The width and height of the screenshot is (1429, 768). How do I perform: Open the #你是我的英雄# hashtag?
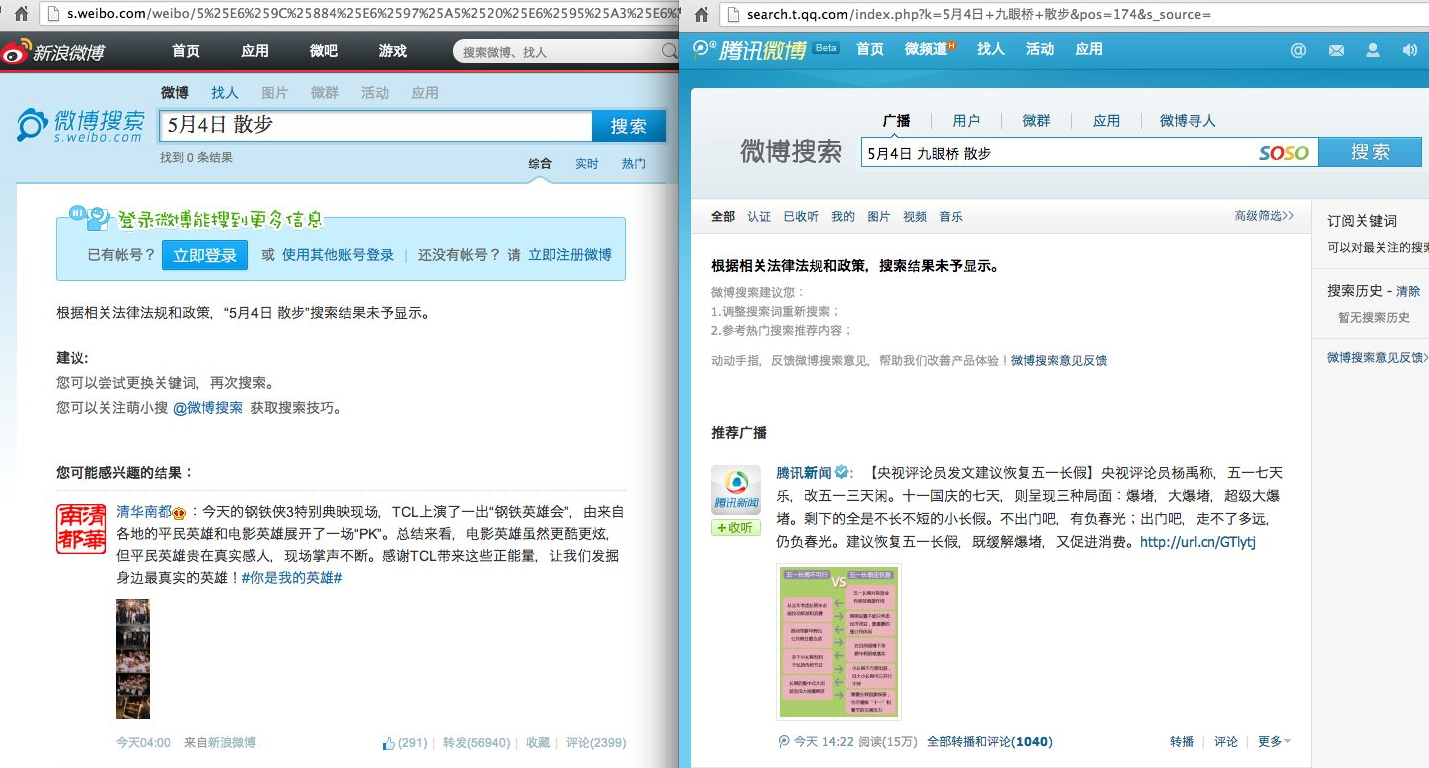[292, 578]
